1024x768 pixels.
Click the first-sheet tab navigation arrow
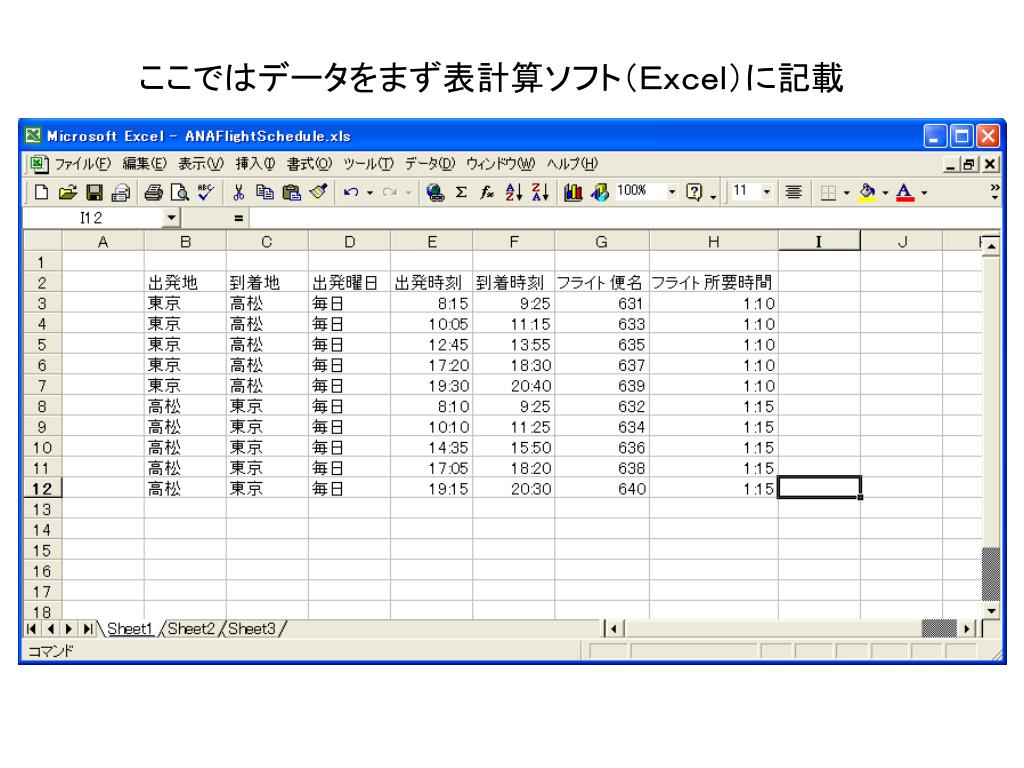pyautogui.click(x=31, y=629)
